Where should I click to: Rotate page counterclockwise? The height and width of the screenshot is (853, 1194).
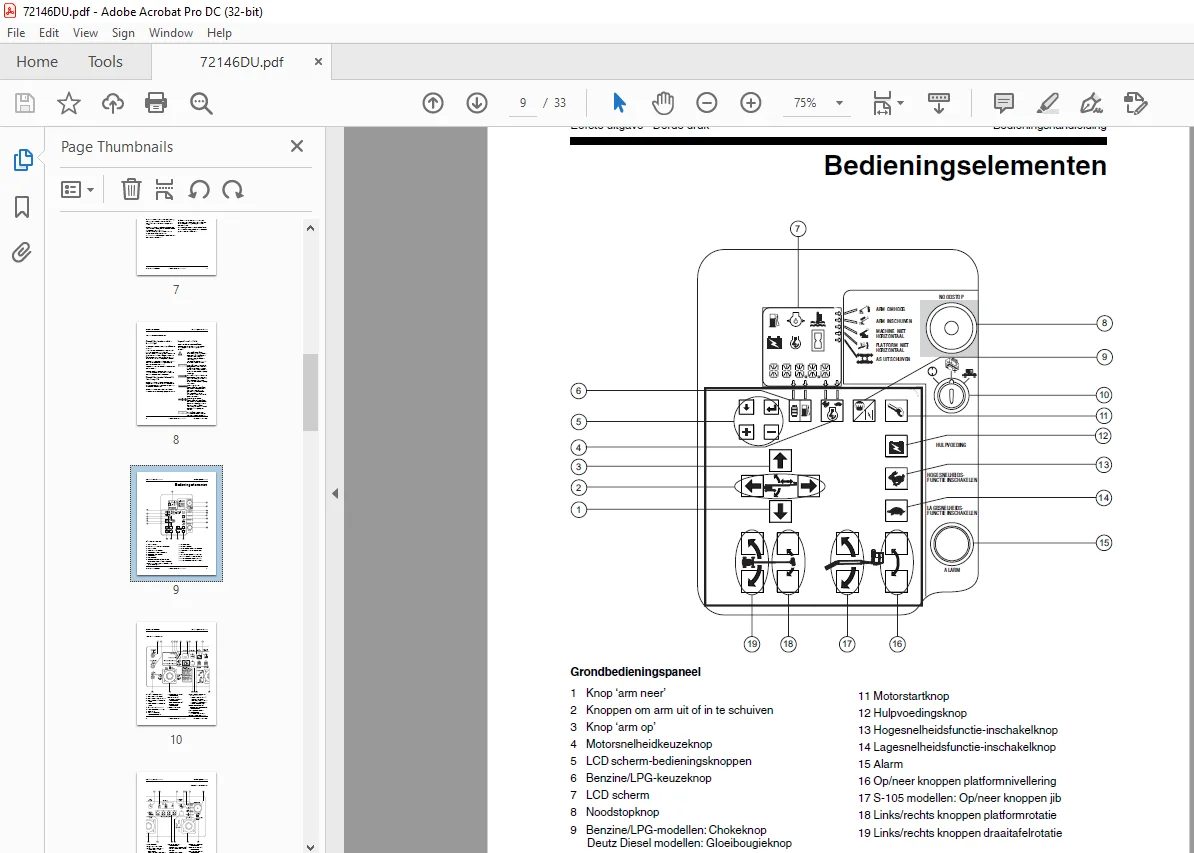pos(200,189)
